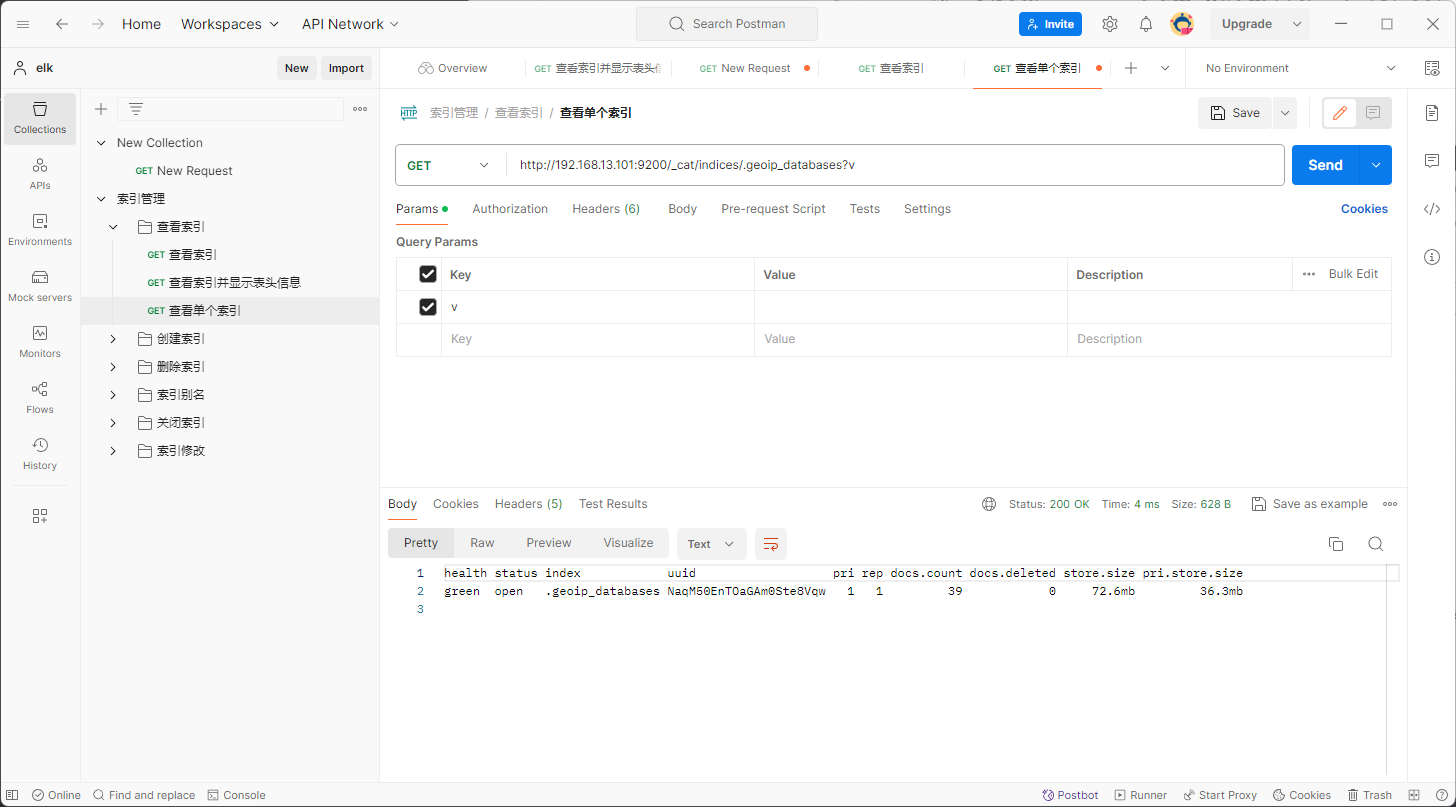Screen dimensions: 1456x807
Task: Open the Mock servers sidebar icon
Action: [40, 285]
